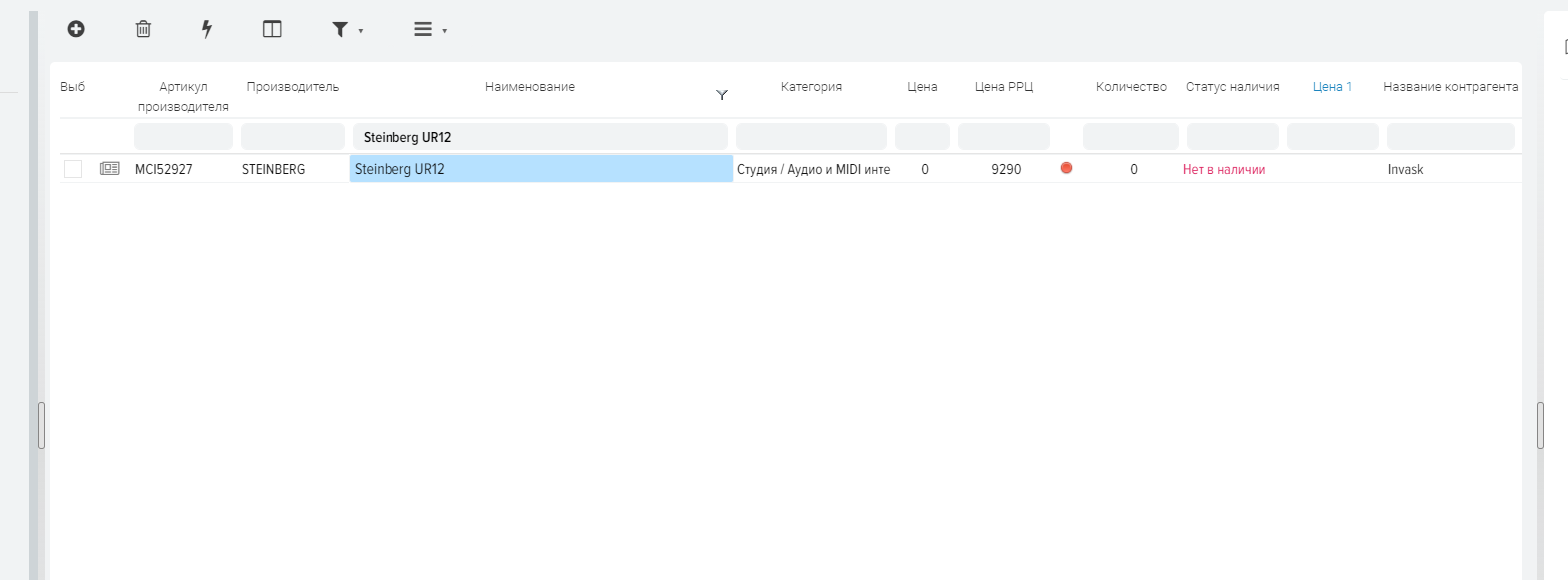Image resolution: width=1568 pixels, height=580 pixels.
Task: Open the funnel filter dropdown in toolbar
Action: pos(347,30)
